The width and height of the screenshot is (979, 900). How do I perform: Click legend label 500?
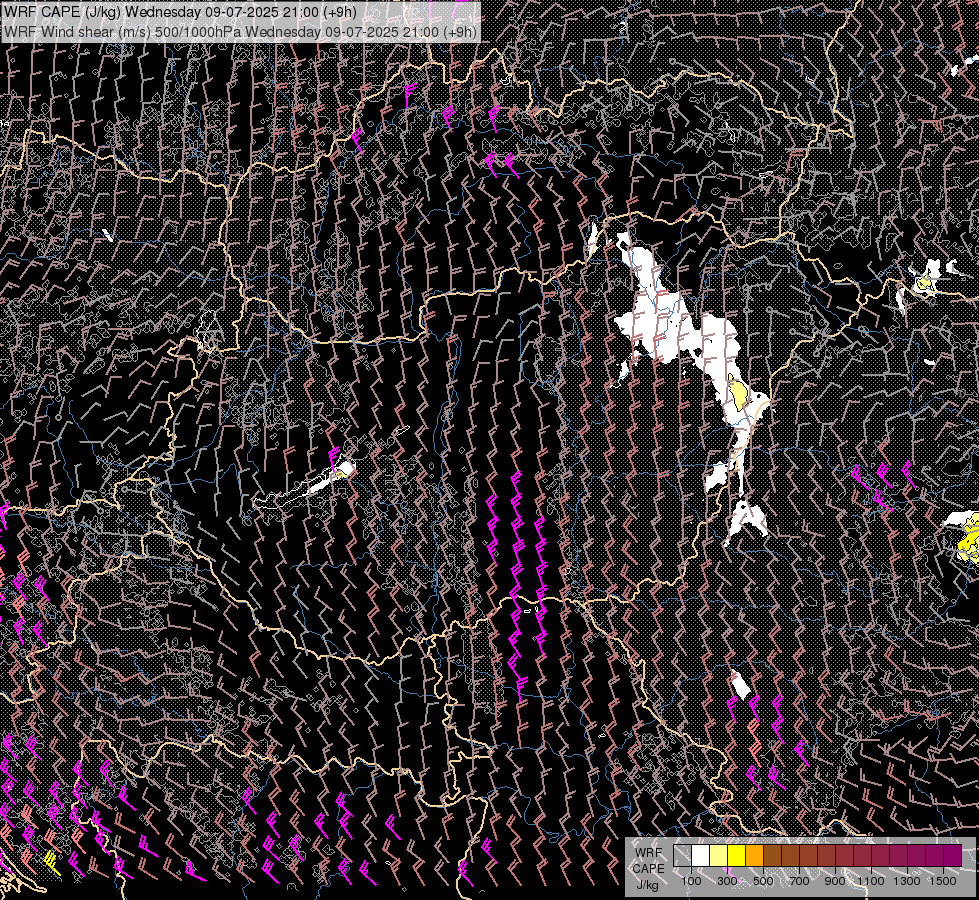(763, 881)
